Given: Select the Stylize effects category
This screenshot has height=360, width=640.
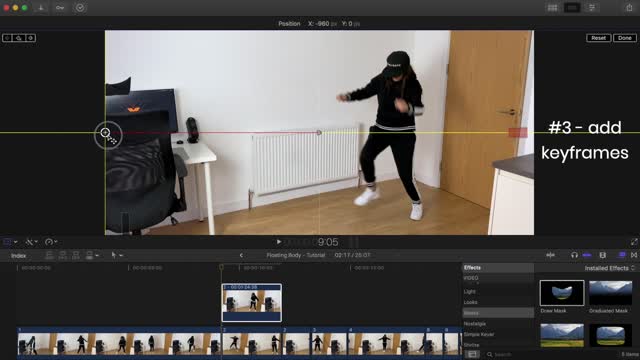Looking at the screenshot, I should coord(471,345).
